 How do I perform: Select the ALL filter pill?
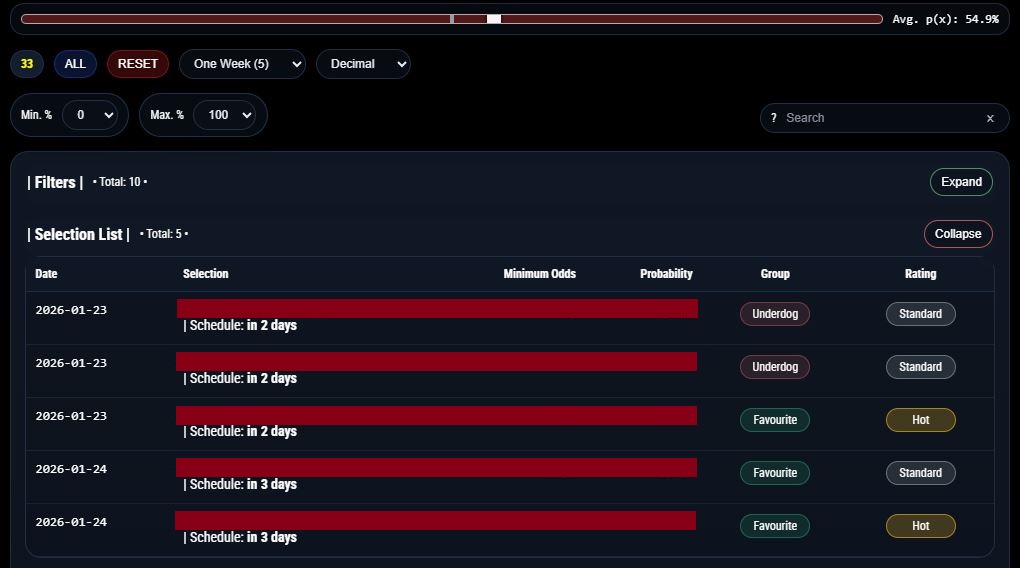[75, 64]
